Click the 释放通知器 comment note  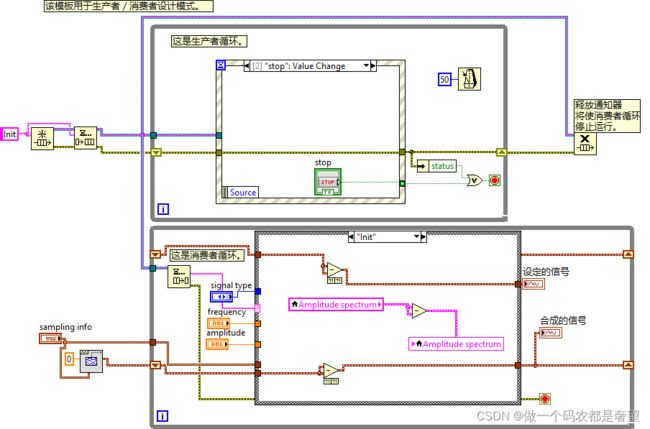pos(607,116)
